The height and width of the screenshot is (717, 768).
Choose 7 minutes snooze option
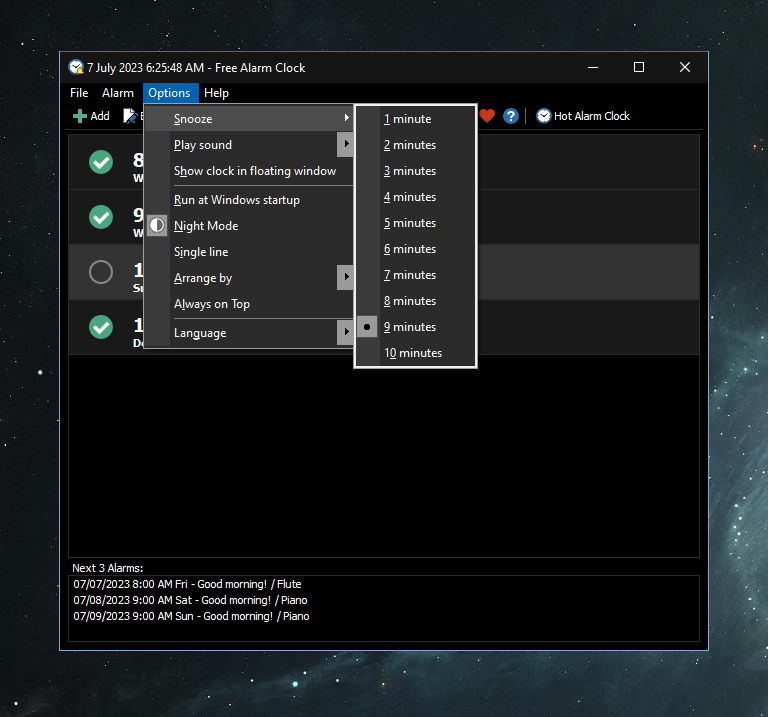click(415, 275)
